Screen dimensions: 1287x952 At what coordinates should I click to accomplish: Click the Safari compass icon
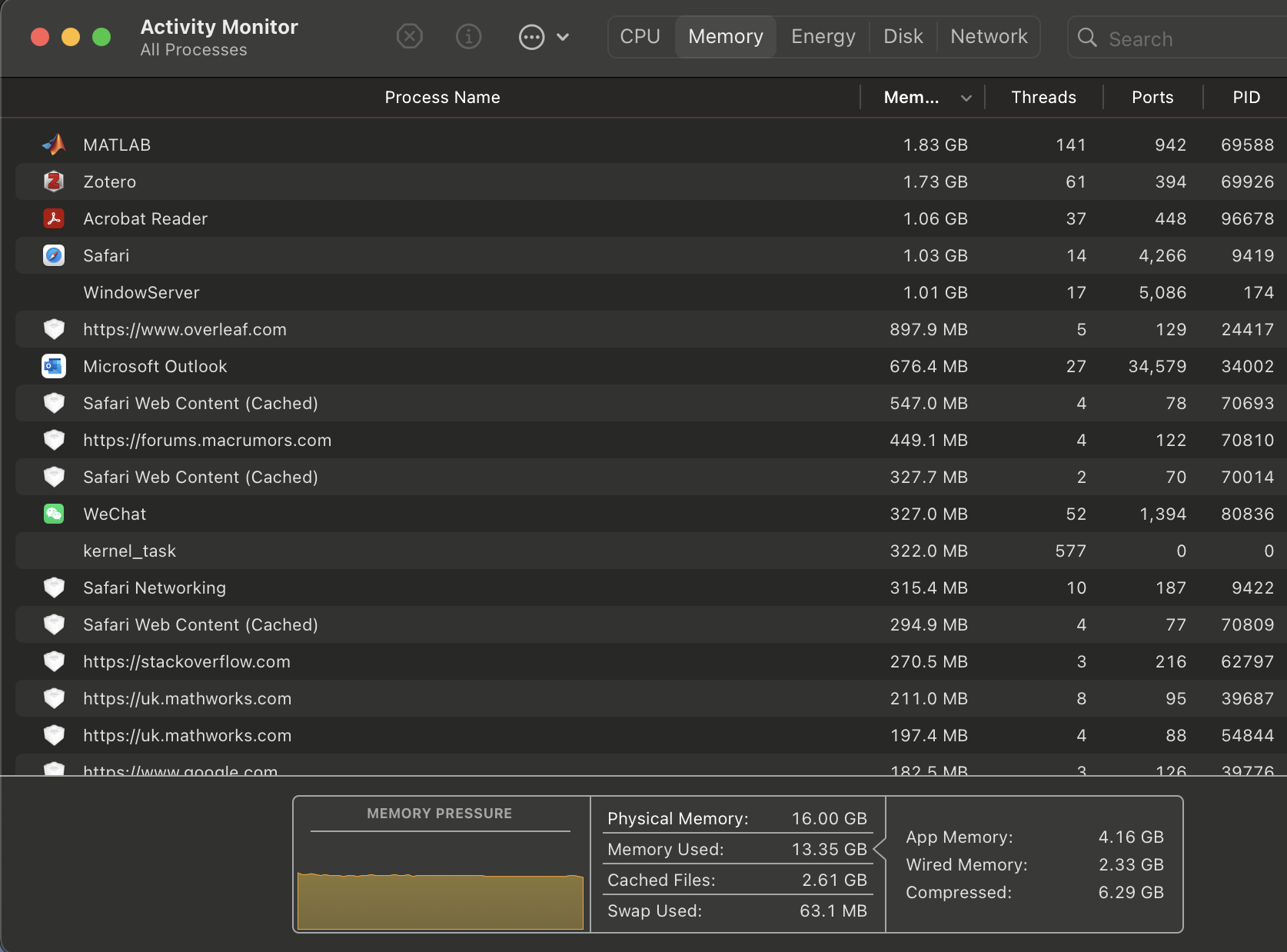point(54,255)
